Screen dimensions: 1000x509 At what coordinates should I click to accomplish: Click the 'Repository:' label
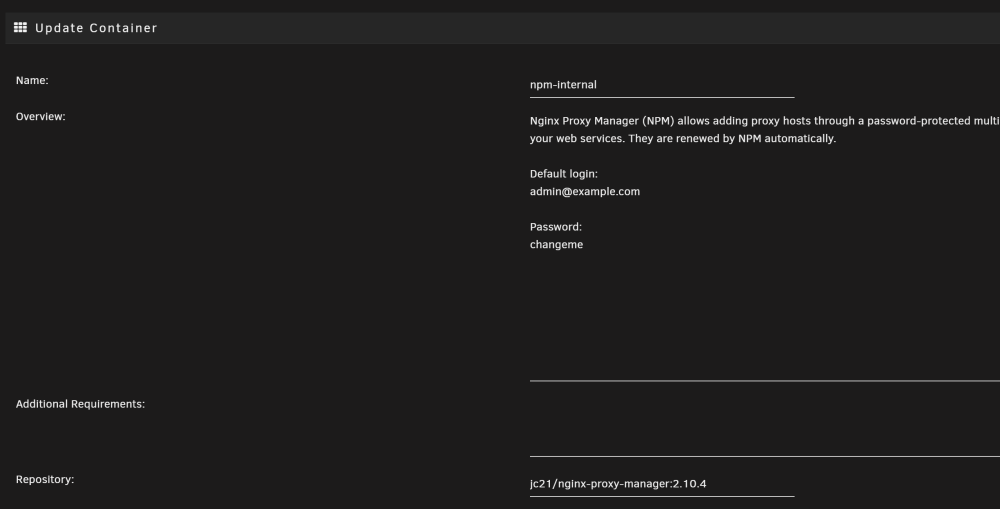click(45, 480)
